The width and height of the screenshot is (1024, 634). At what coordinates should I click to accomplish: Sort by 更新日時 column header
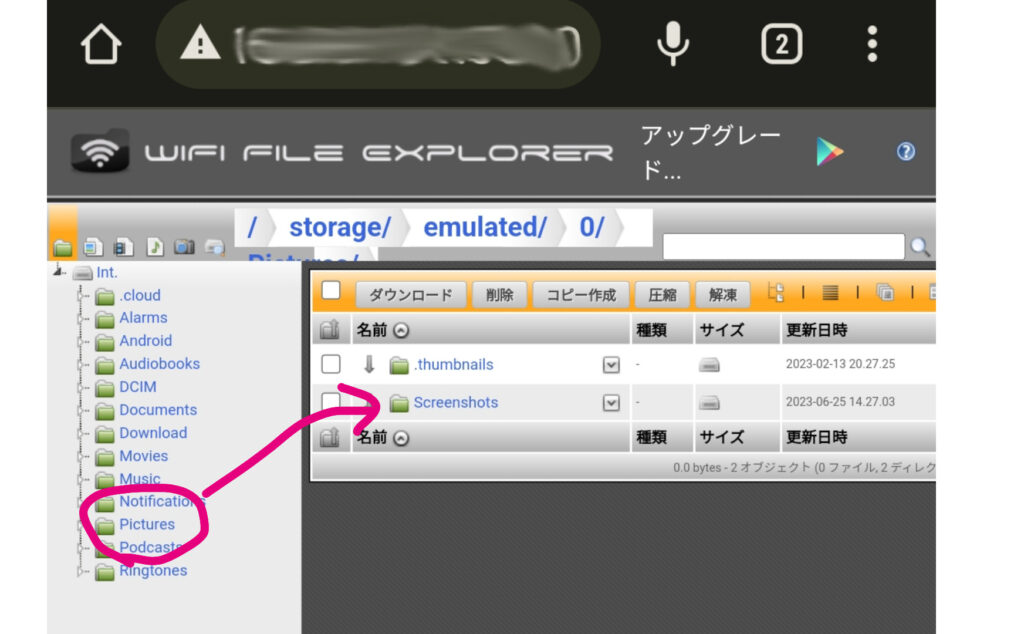pyautogui.click(x=816, y=330)
